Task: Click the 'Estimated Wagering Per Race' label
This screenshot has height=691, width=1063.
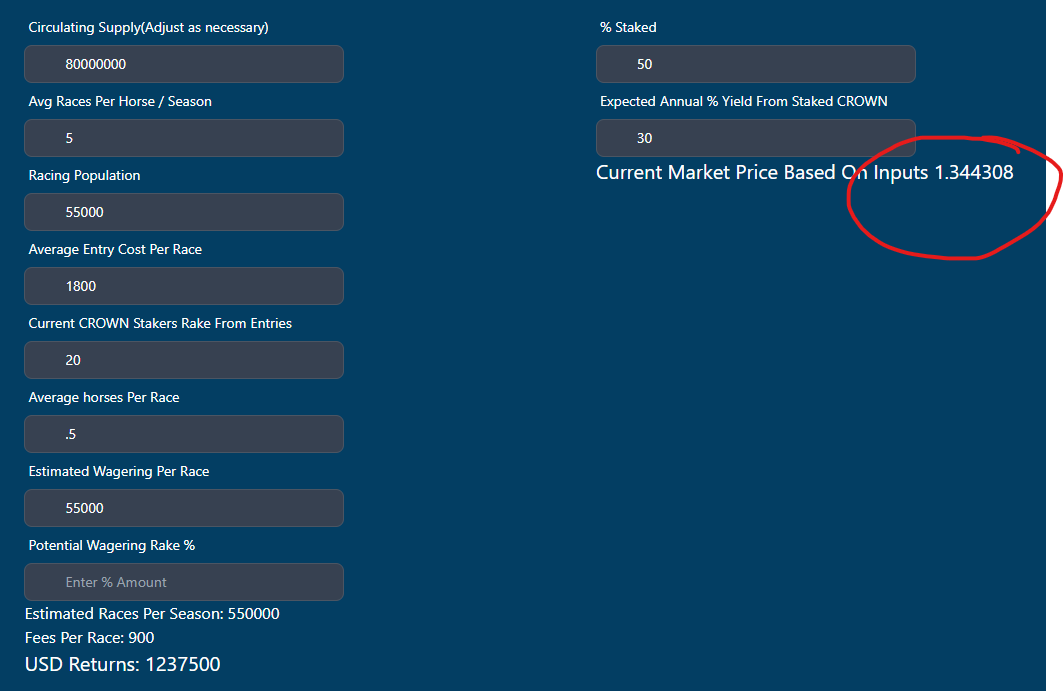Action: click(119, 471)
